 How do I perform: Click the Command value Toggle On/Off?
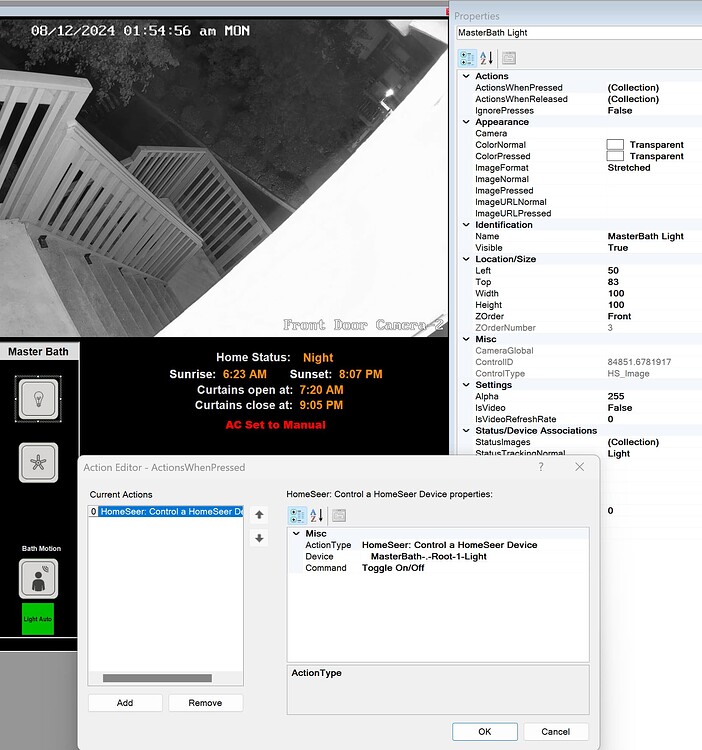pos(393,568)
